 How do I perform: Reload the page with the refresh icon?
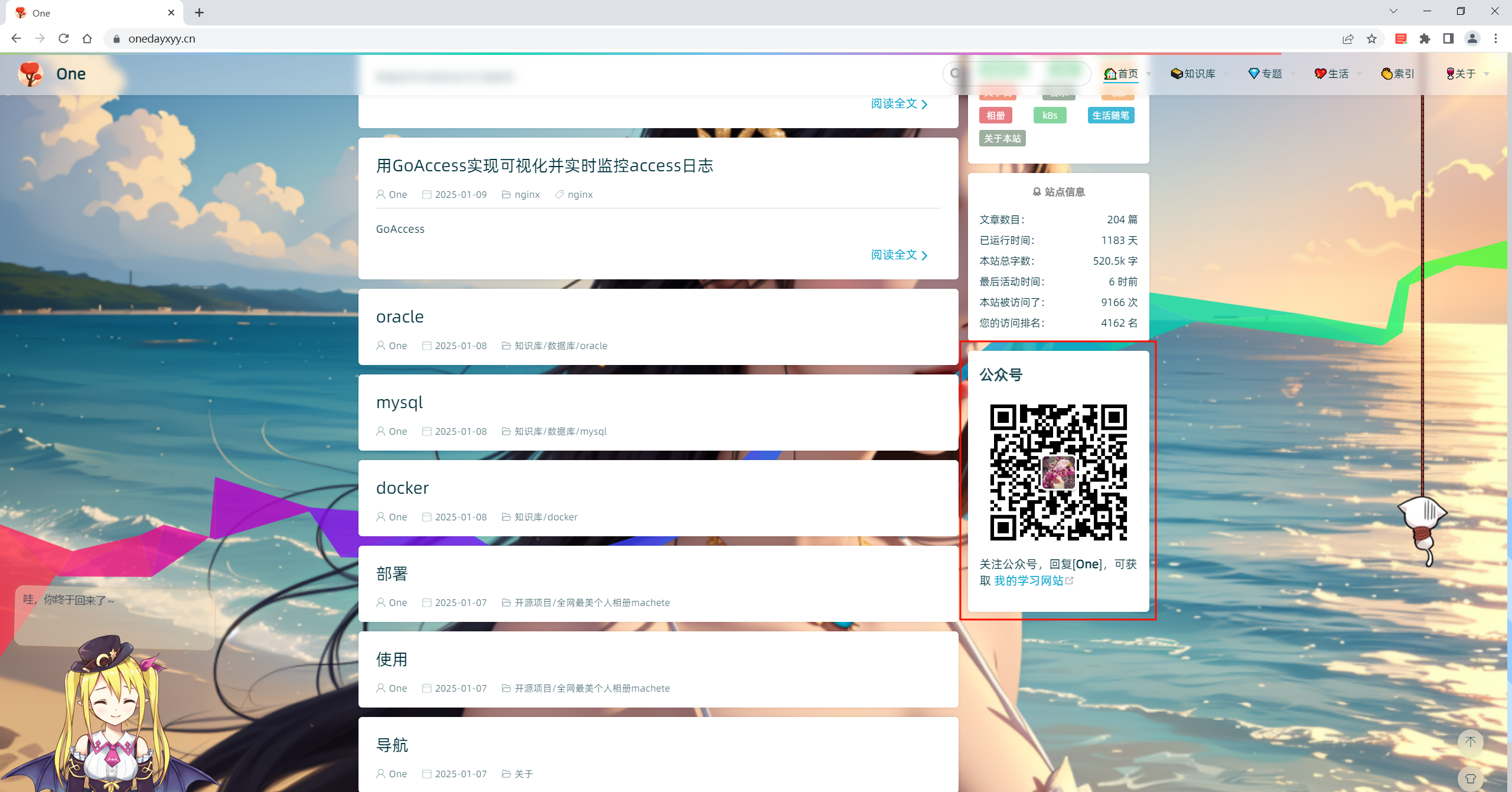(x=64, y=38)
